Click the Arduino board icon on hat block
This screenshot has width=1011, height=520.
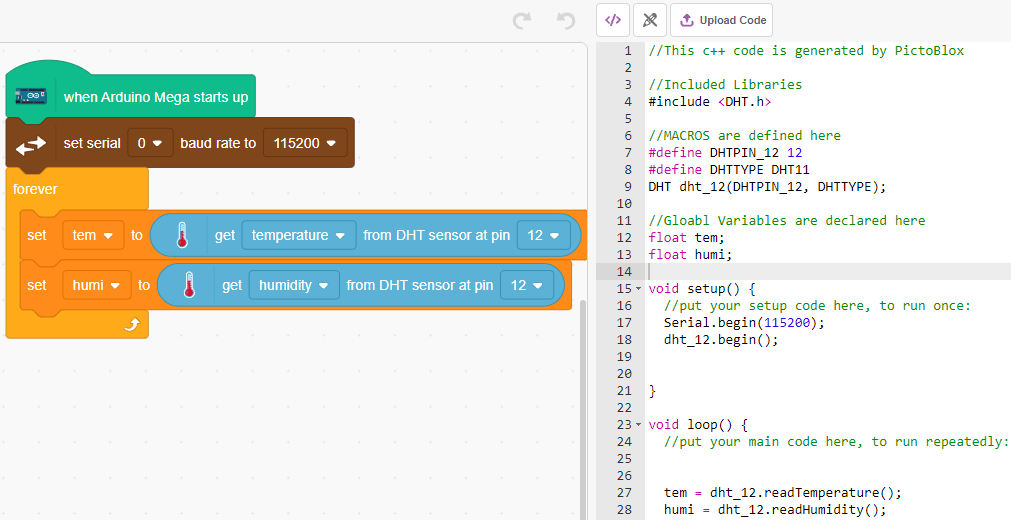(31, 97)
